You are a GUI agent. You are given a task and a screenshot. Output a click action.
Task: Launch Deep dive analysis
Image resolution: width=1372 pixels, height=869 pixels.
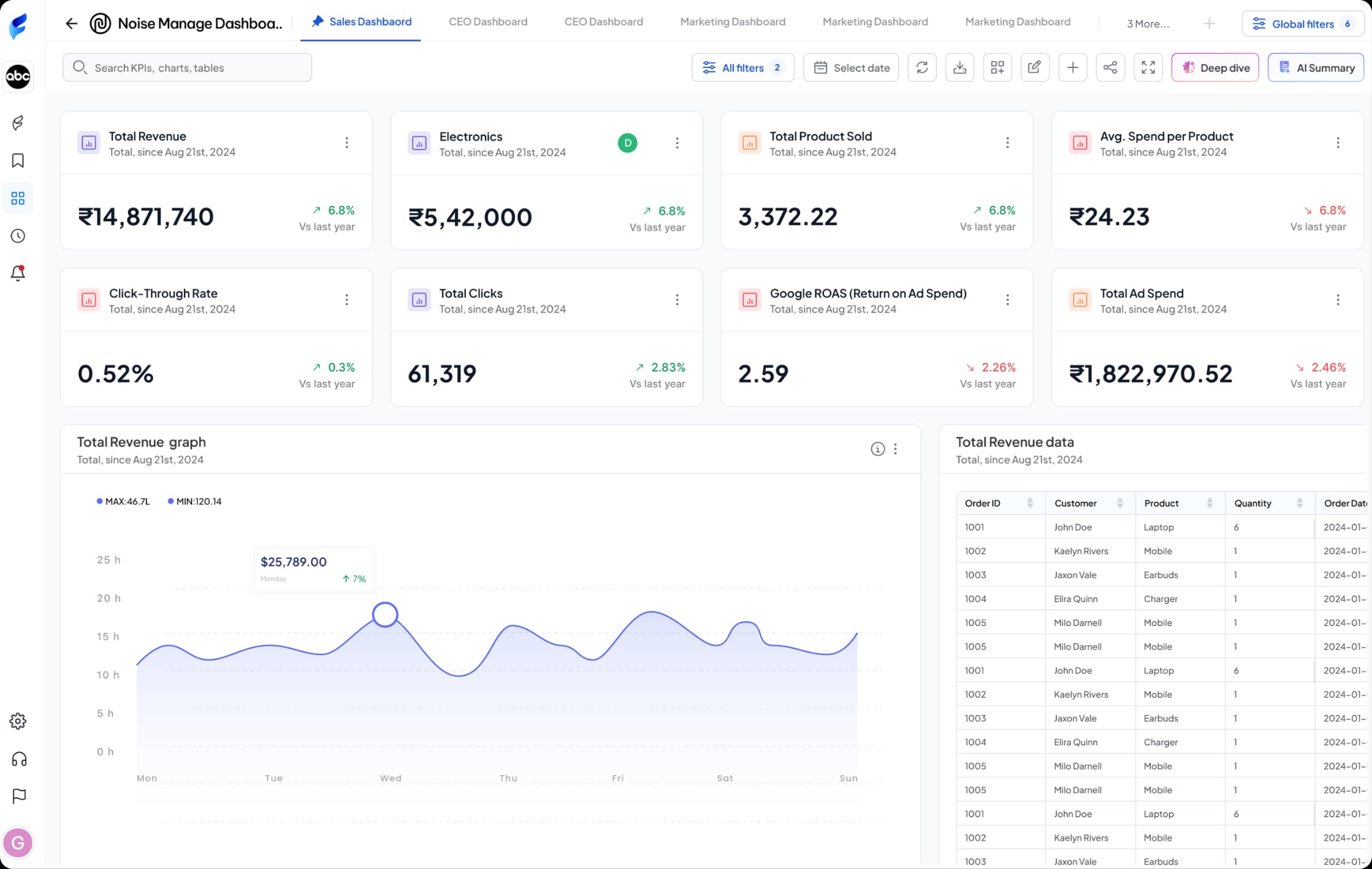pos(1214,67)
